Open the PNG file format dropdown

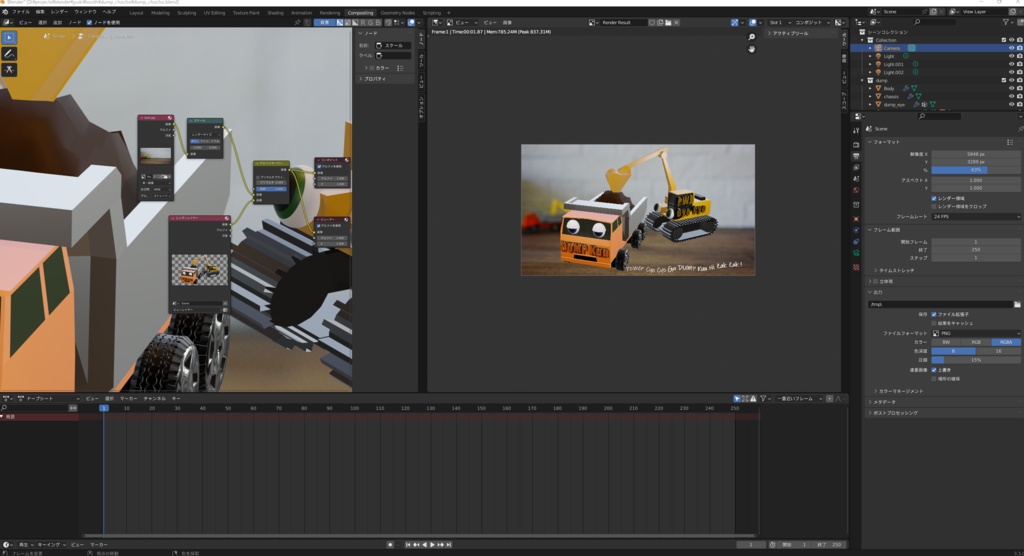(976, 333)
